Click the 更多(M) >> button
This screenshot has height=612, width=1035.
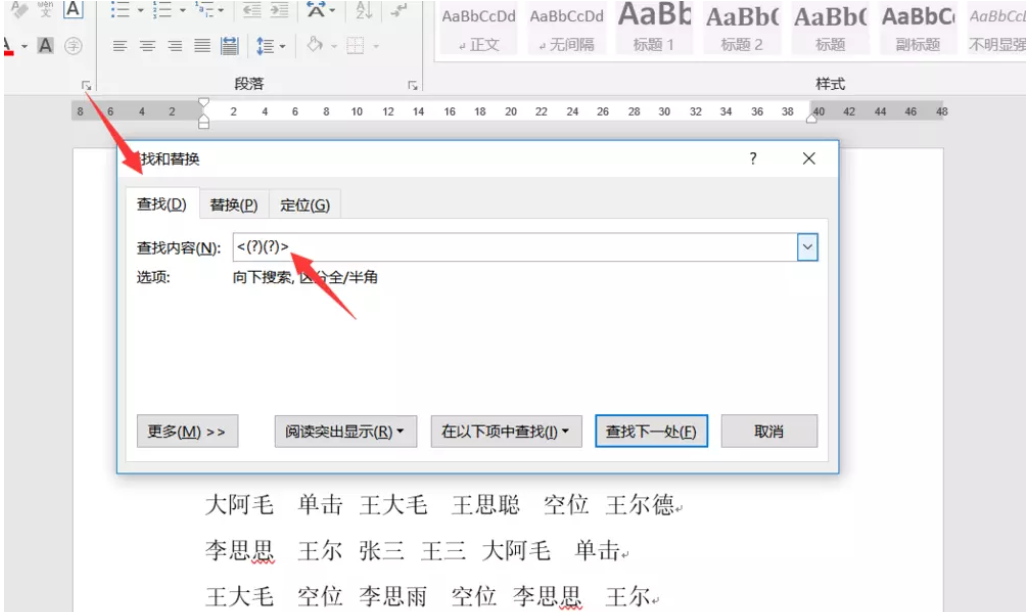[187, 431]
